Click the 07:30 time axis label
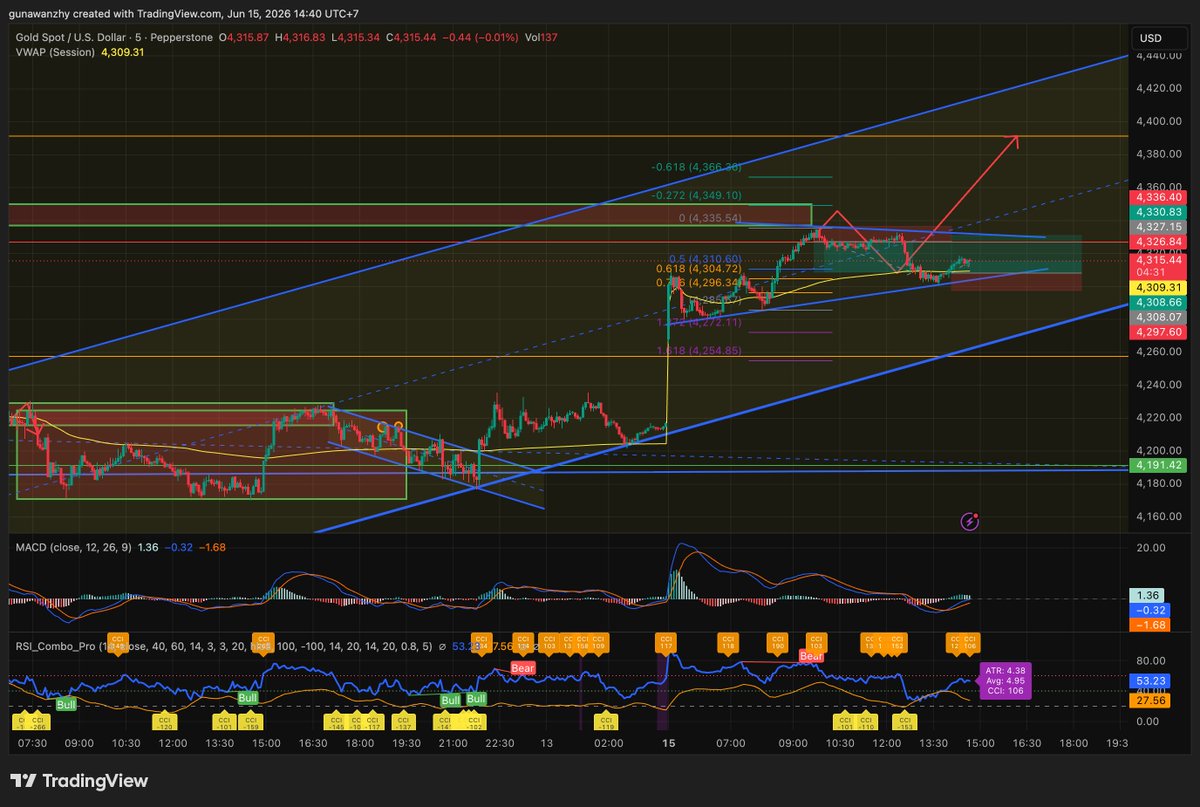 (x=32, y=743)
